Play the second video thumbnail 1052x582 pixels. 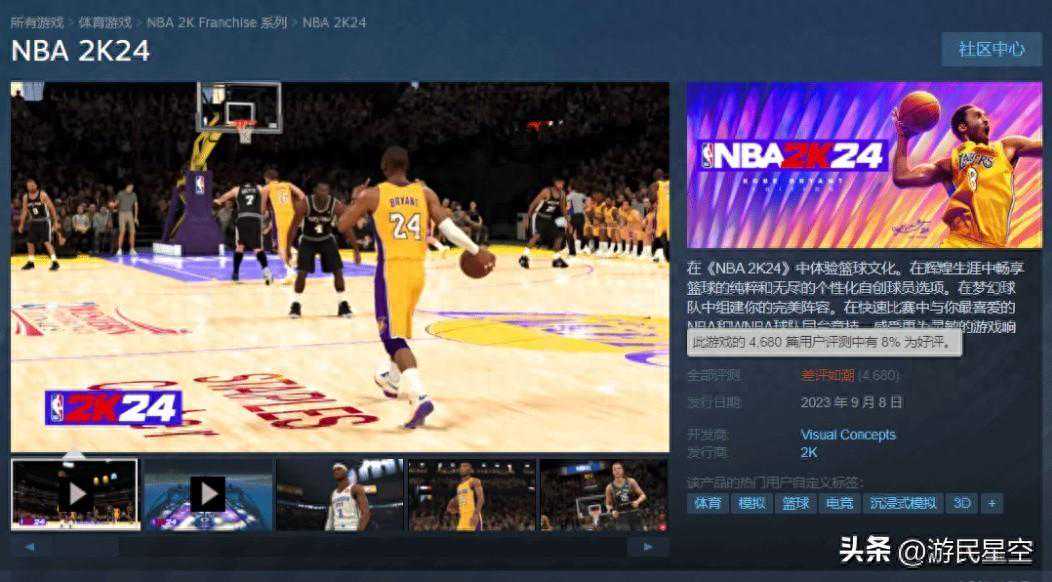coord(207,494)
